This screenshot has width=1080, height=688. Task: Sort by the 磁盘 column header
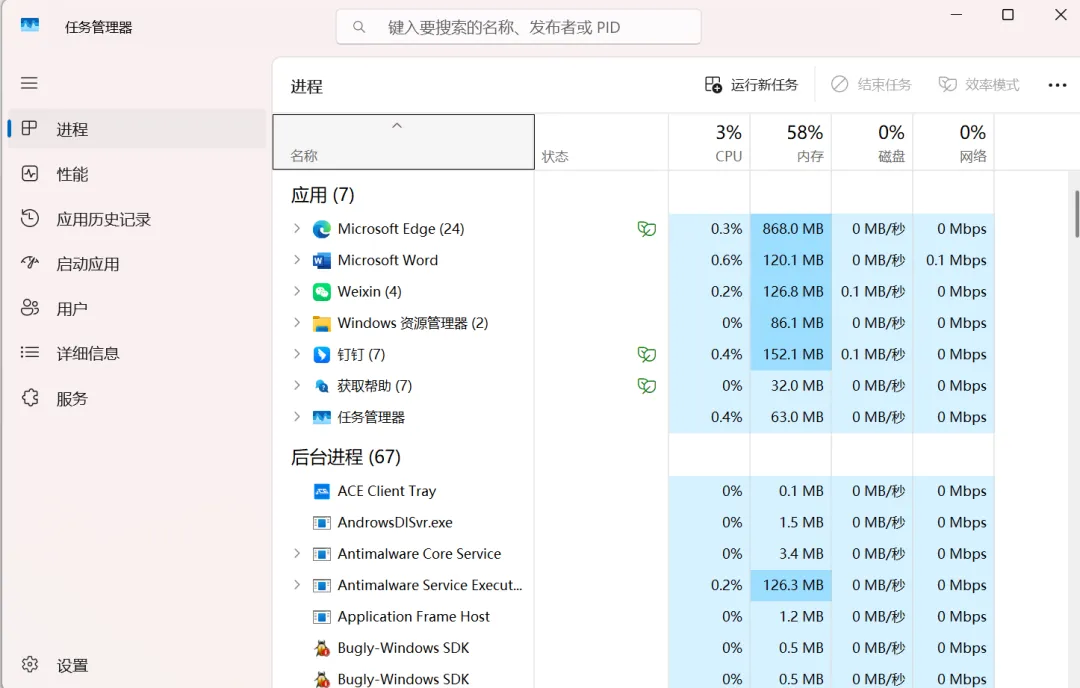click(x=872, y=143)
